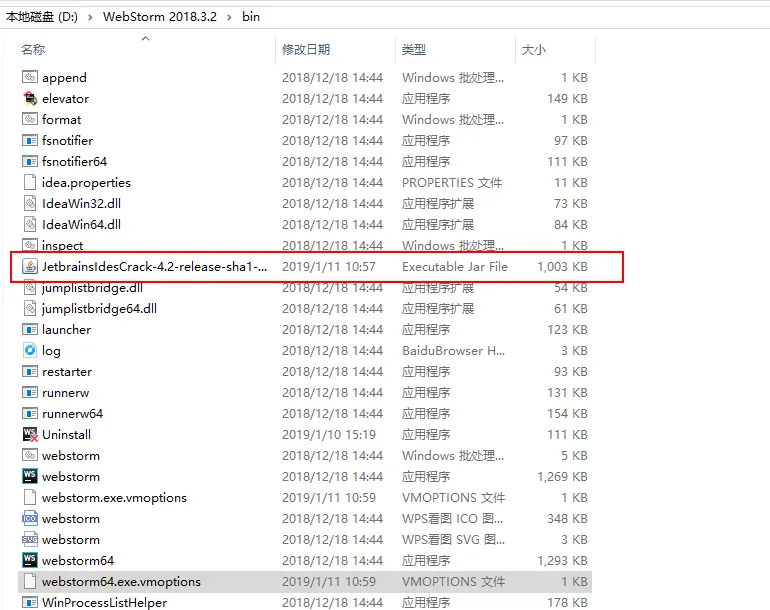Click the runnerw64 application icon

coord(30,414)
